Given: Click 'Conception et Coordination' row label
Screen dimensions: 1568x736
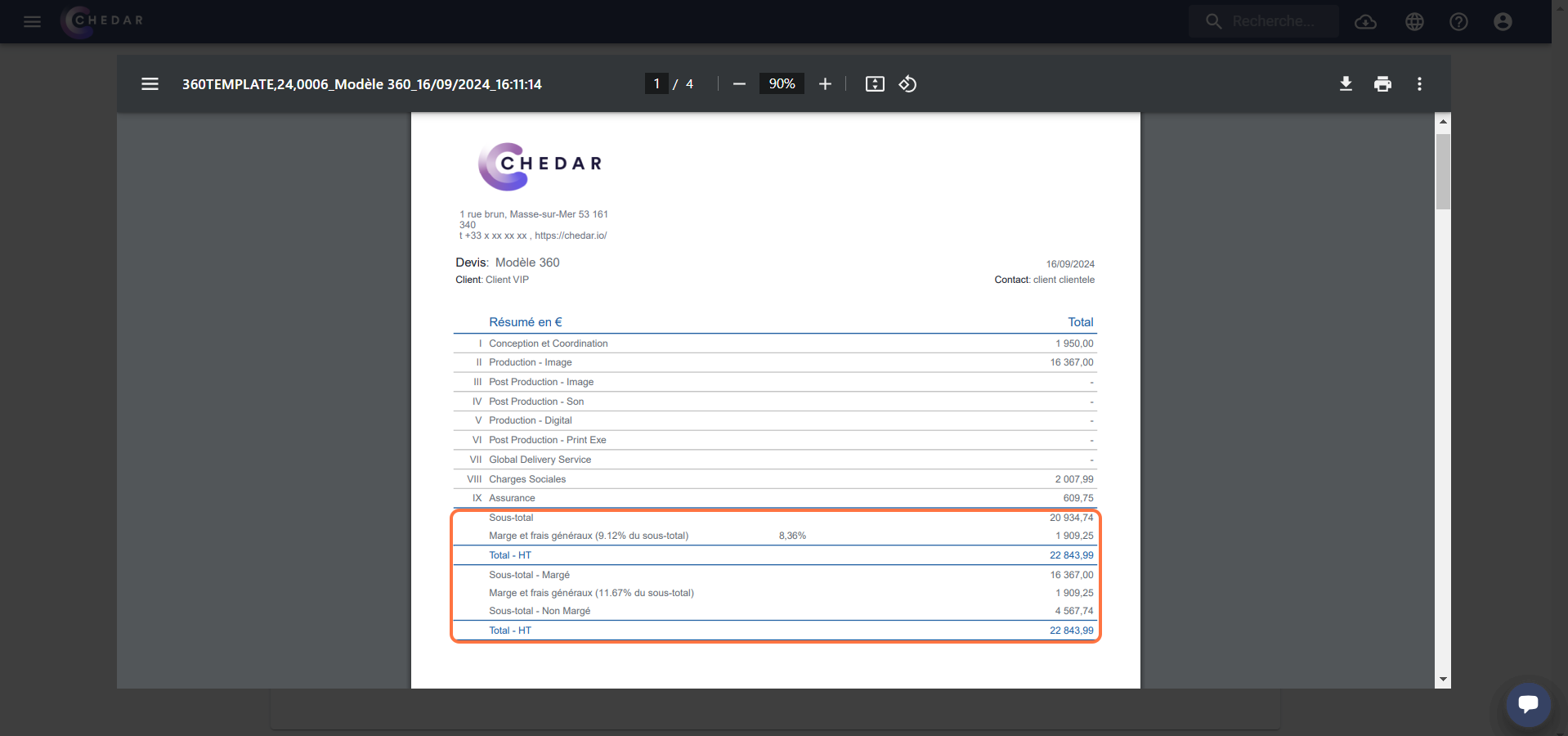Looking at the screenshot, I should pos(549,343).
